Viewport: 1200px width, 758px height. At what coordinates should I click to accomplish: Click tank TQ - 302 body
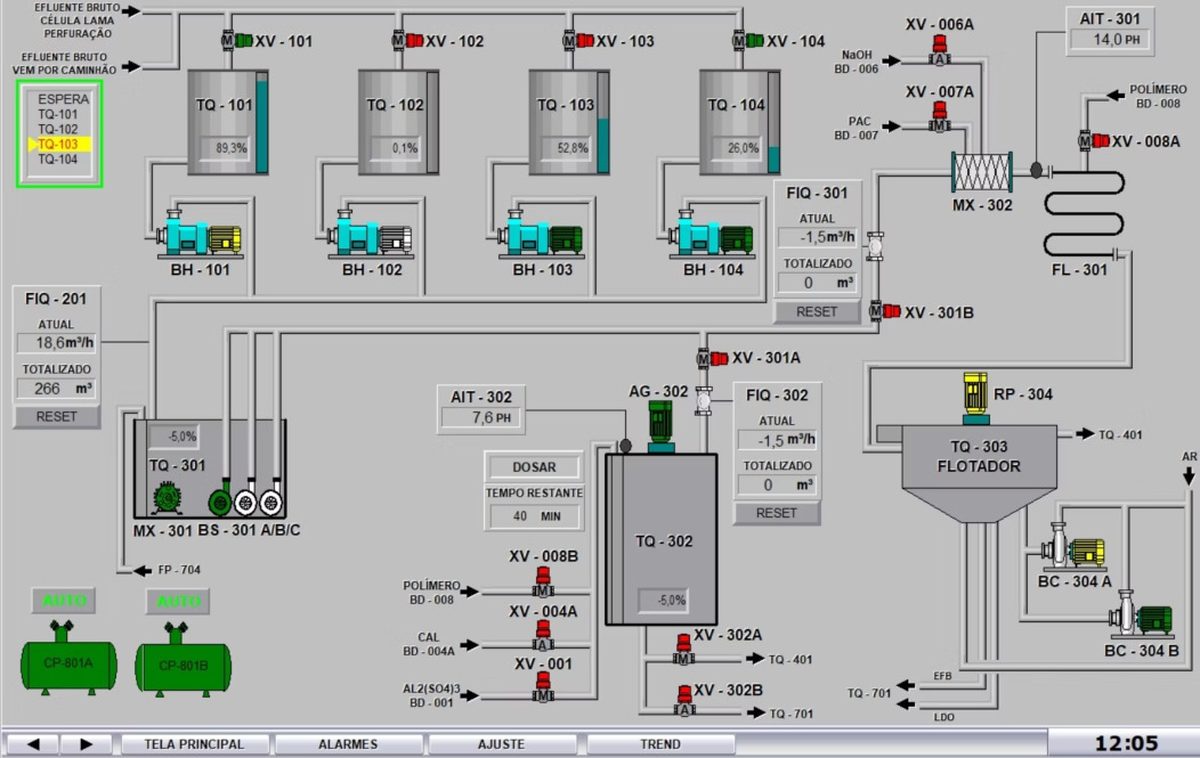tap(661, 538)
